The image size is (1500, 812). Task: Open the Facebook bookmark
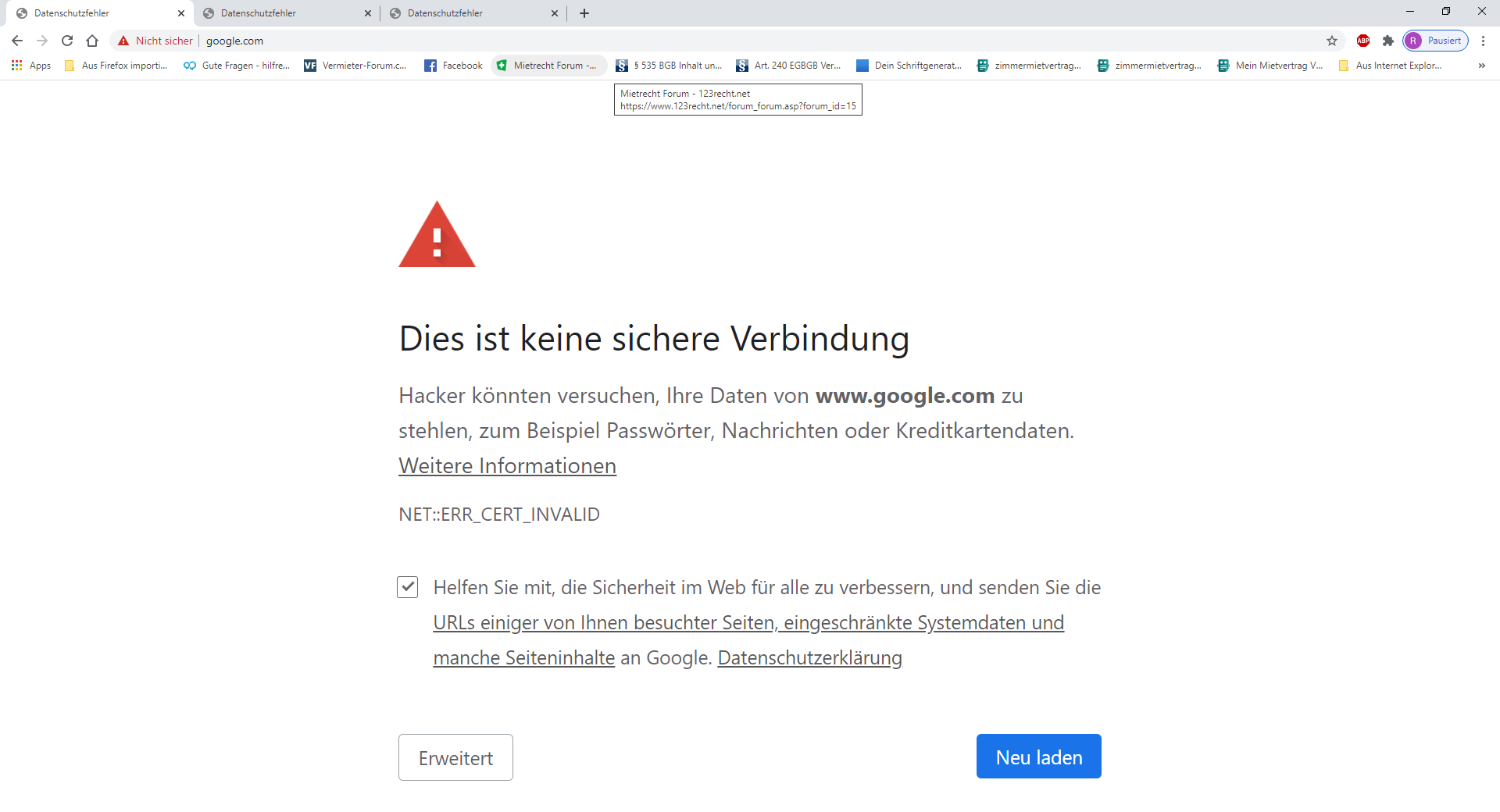click(454, 66)
